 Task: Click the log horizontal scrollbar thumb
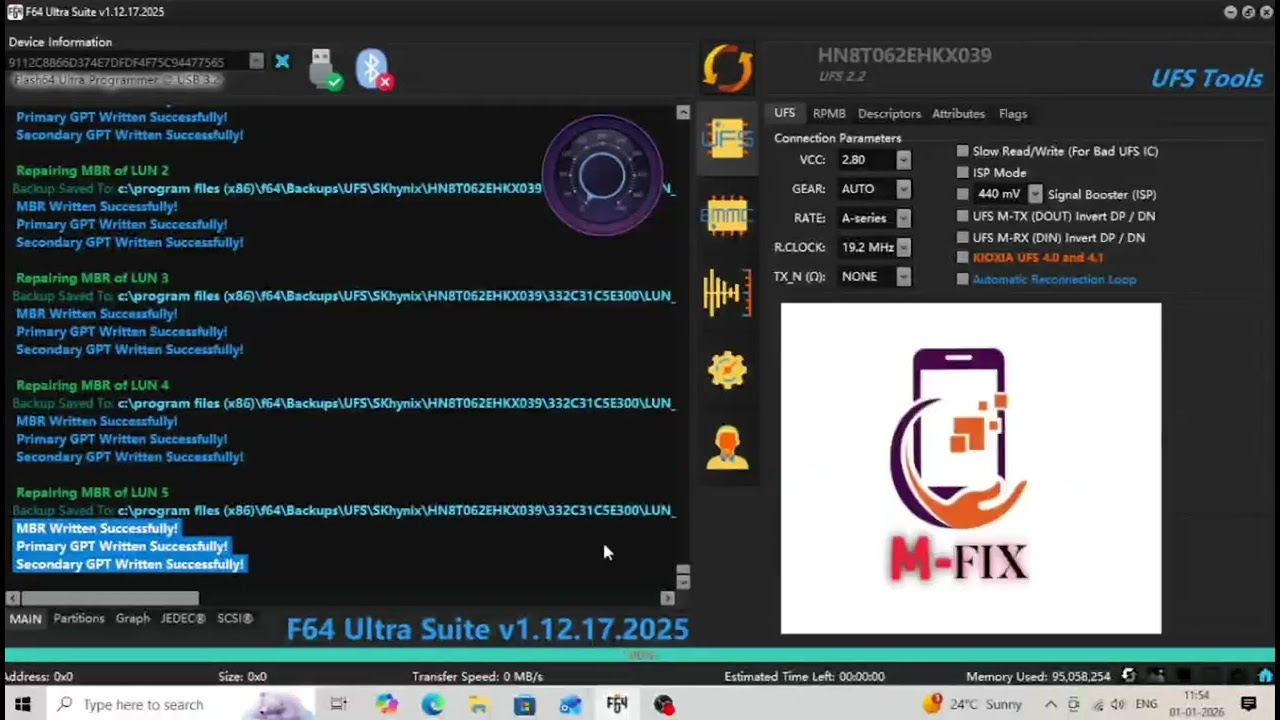tap(110, 598)
